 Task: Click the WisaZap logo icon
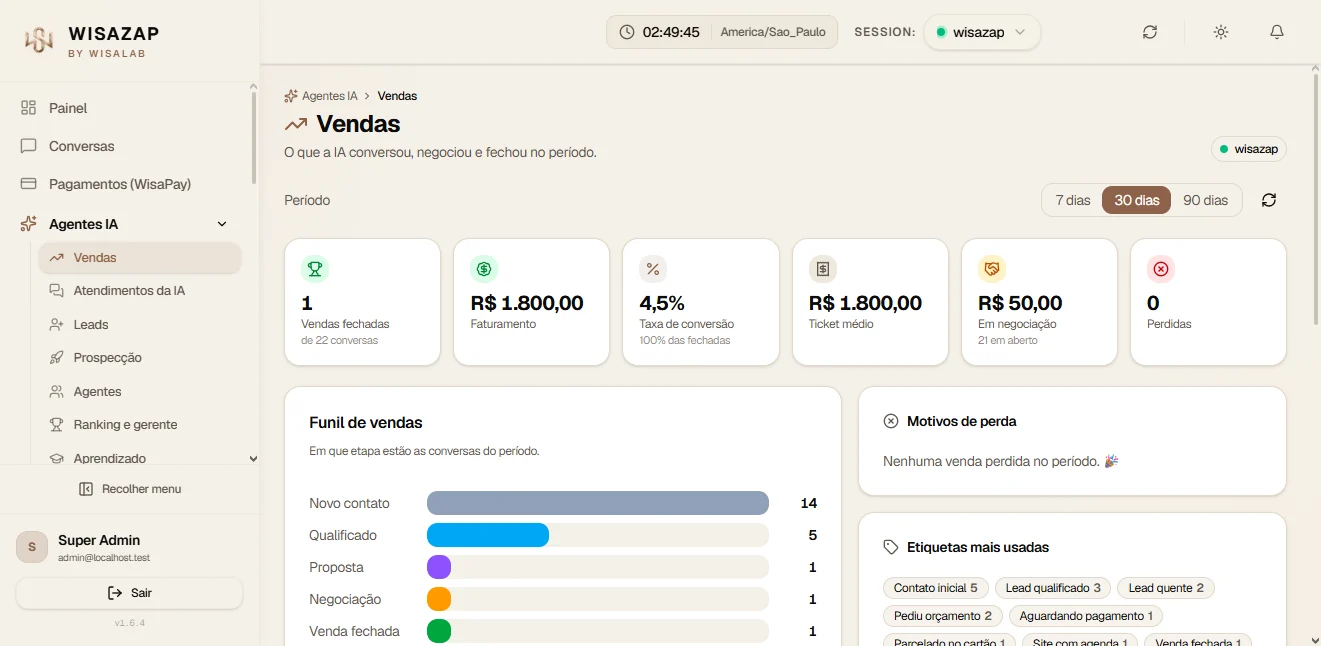[x=38, y=40]
